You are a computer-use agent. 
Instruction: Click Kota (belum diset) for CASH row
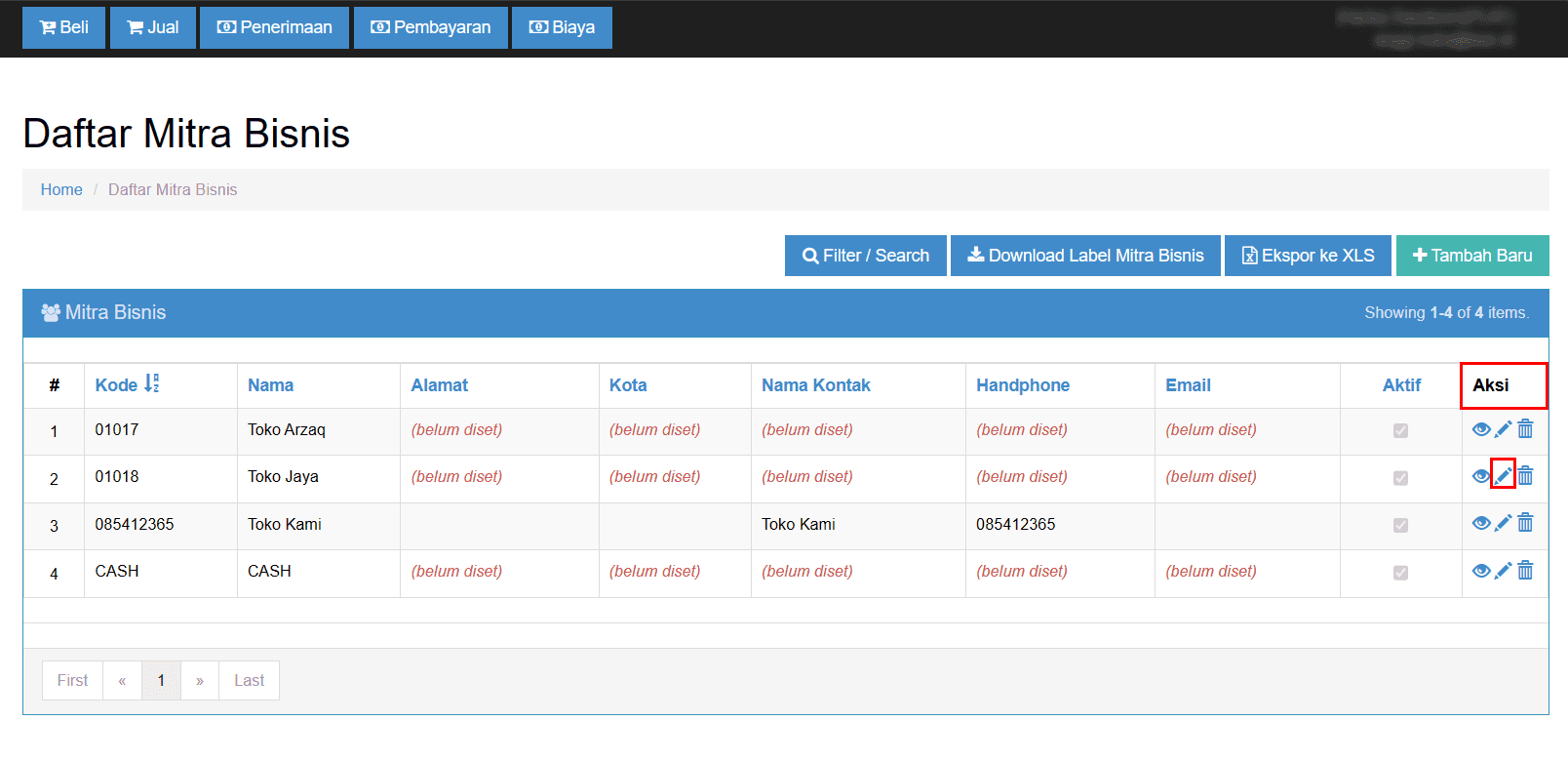(655, 571)
